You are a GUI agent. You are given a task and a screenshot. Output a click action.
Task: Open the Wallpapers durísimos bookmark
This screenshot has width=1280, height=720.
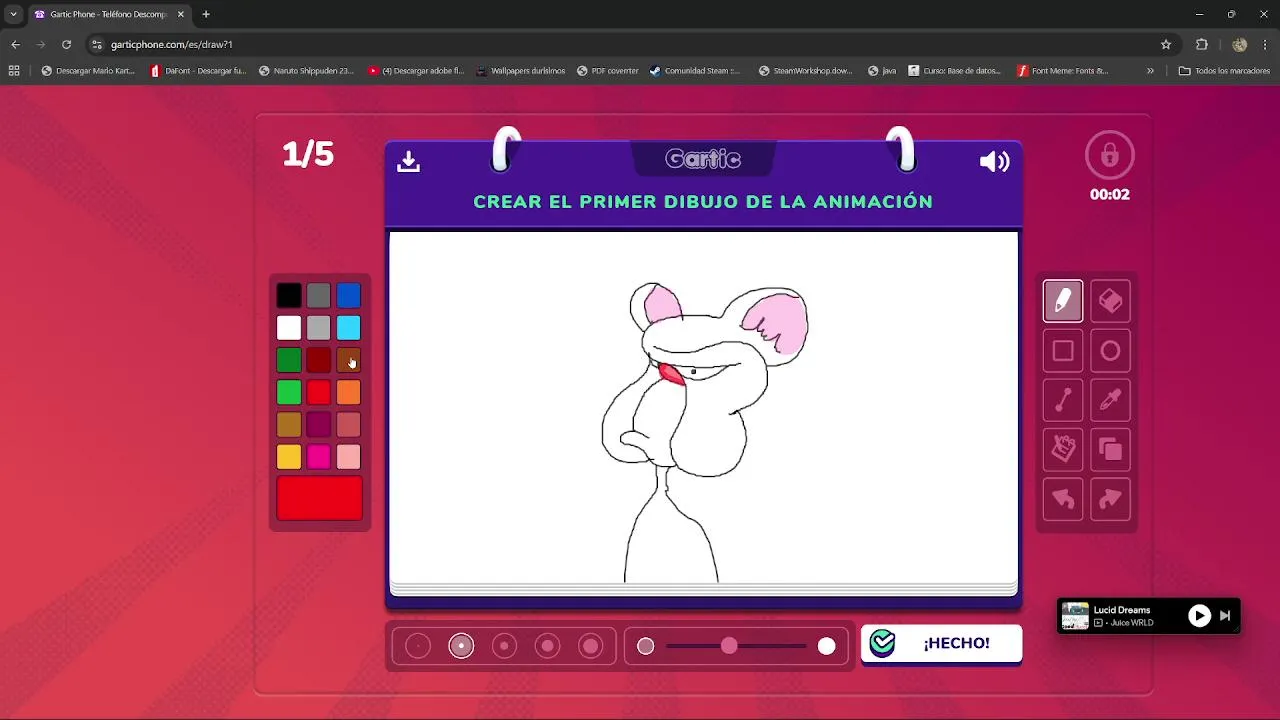click(x=520, y=71)
